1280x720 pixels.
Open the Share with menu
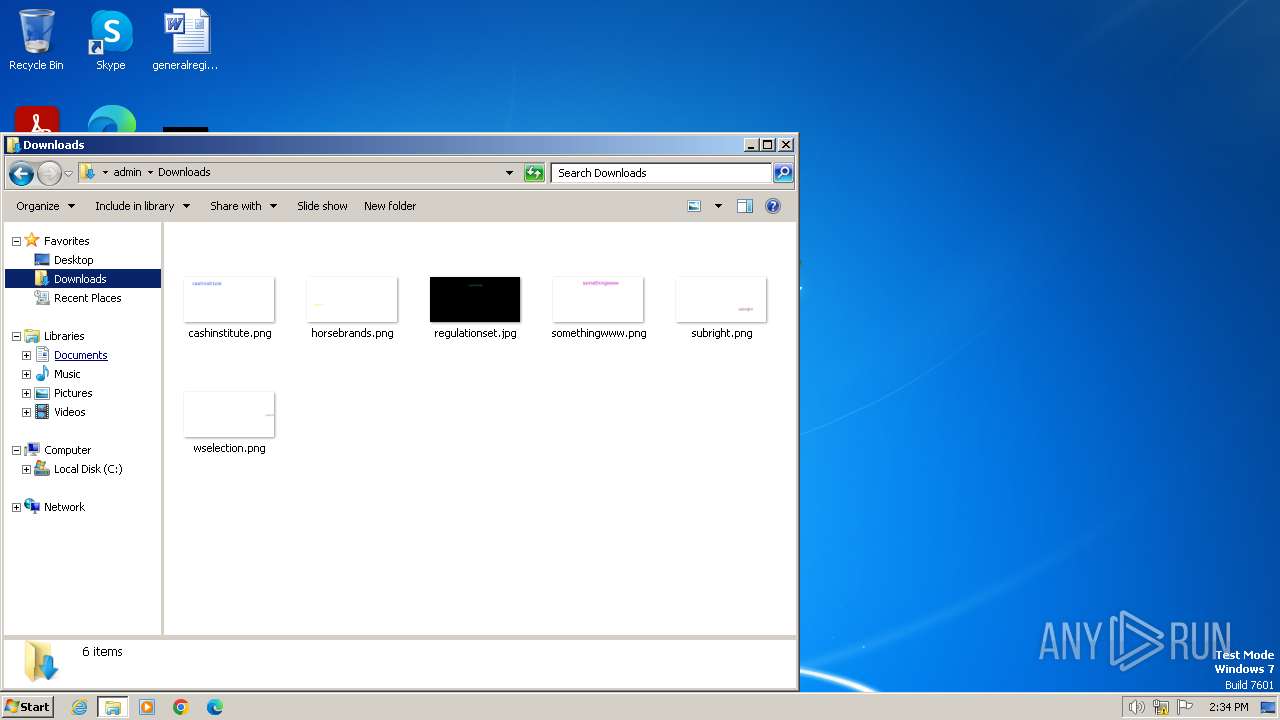pos(243,206)
